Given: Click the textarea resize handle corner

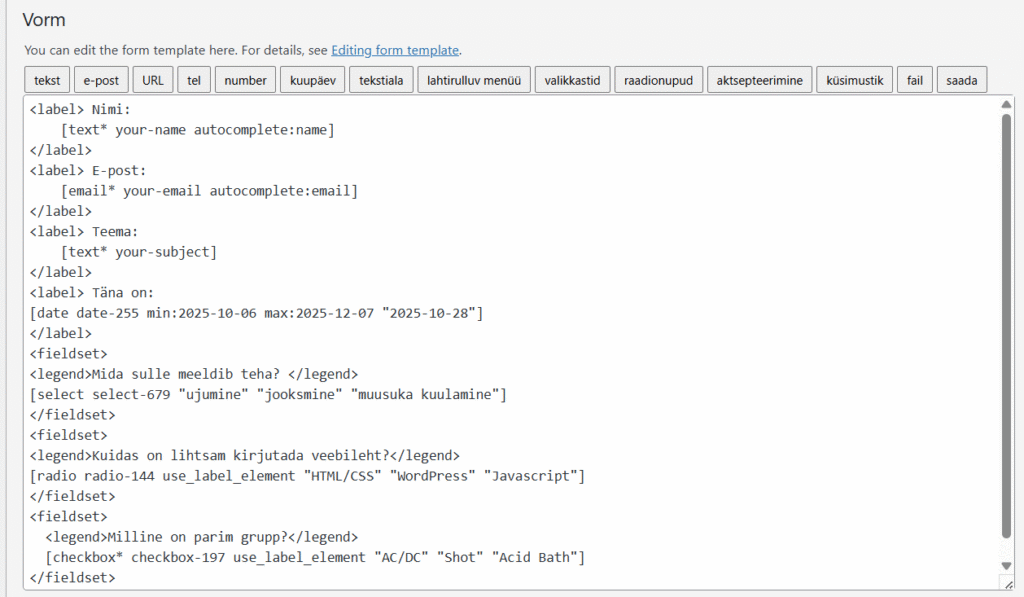Looking at the screenshot, I should click(x=1005, y=581).
